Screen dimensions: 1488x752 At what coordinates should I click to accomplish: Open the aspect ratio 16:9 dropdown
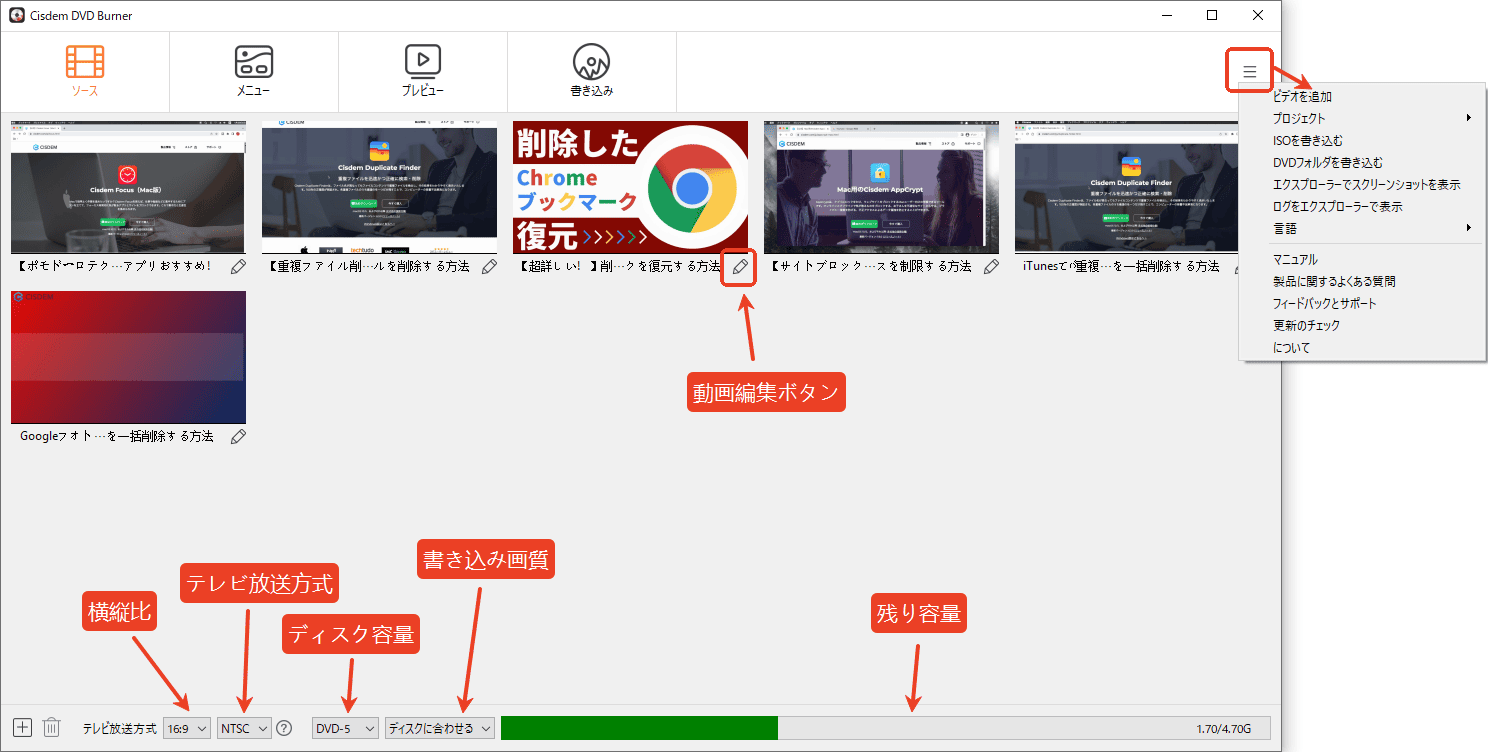(x=187, y=727)
